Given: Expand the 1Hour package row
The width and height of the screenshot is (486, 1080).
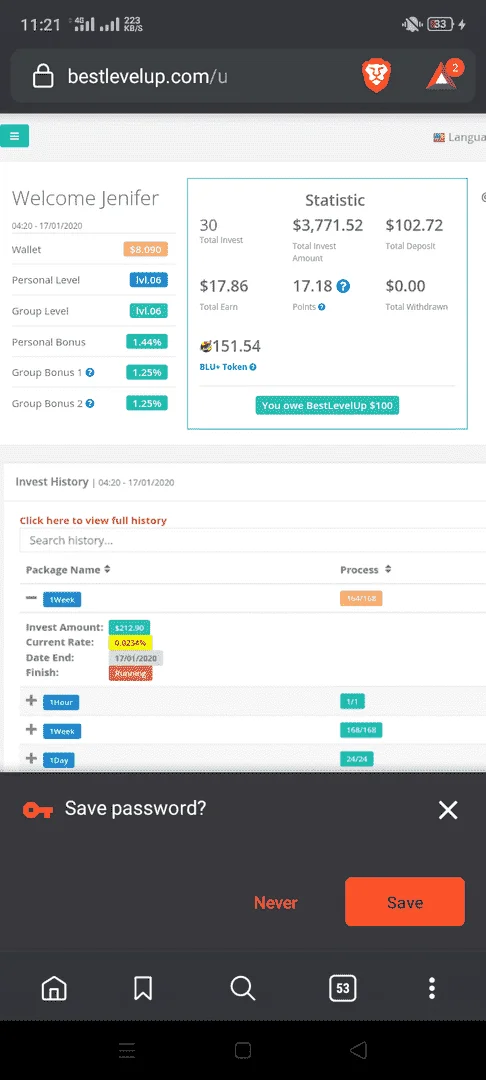Looking at the screenshot, I should 31,700.
